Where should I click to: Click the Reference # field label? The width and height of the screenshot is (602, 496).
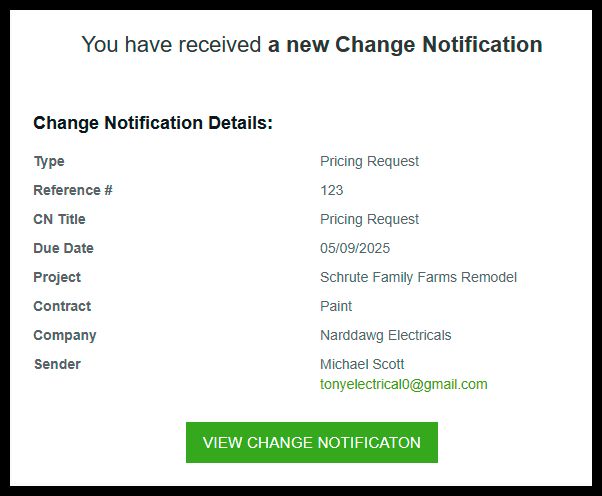73,190
